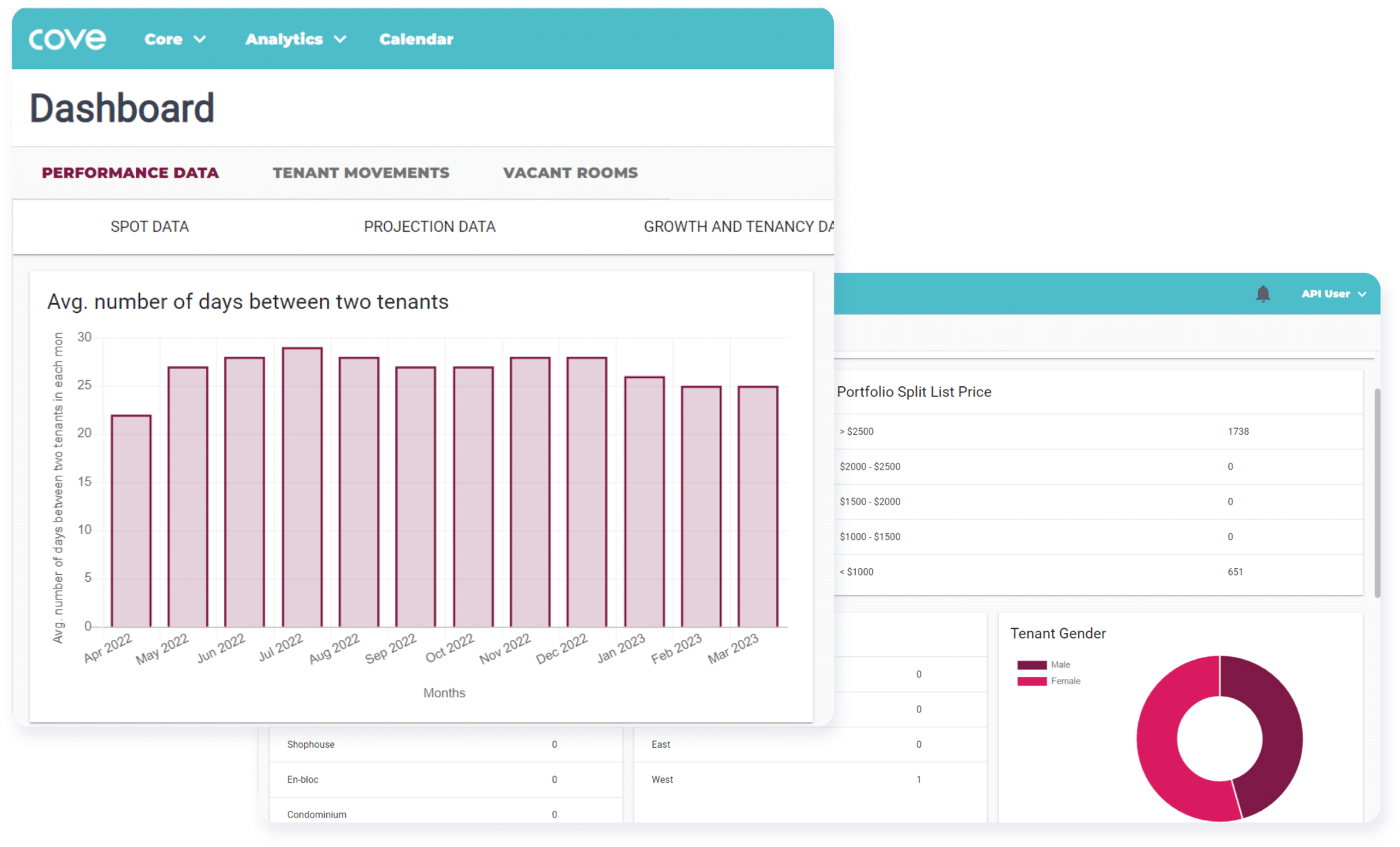Select the Projection Data sub-tab

pos(429,226)
